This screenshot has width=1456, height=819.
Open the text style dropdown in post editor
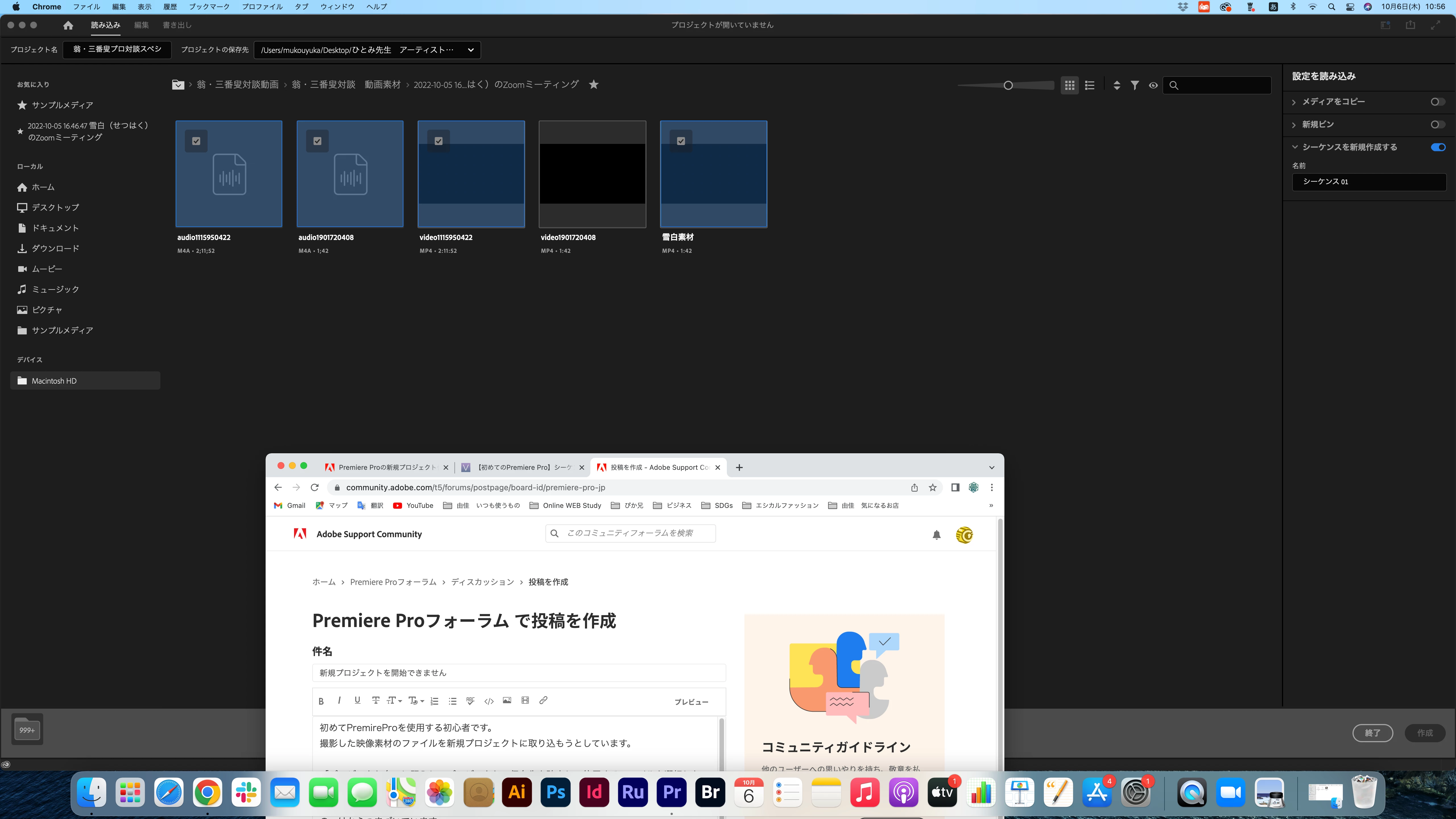point(416,701)
